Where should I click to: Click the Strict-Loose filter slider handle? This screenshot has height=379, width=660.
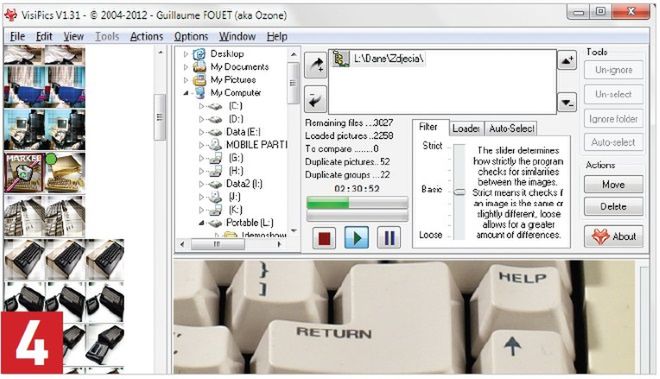[459, 192]
